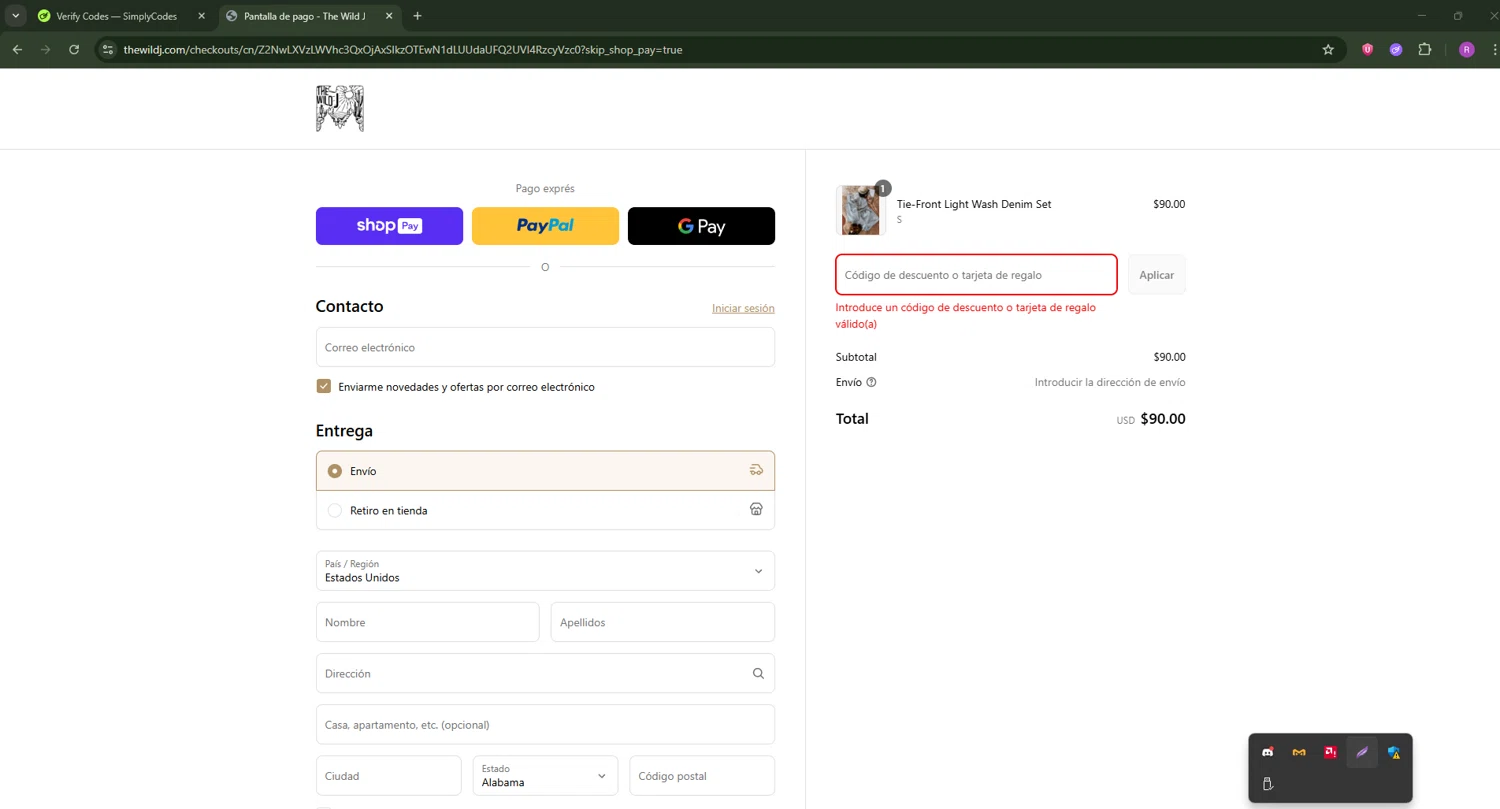Click the store pickup shop icon
This screenshot has height=809, width=1500.
click(x=756, y=509)
